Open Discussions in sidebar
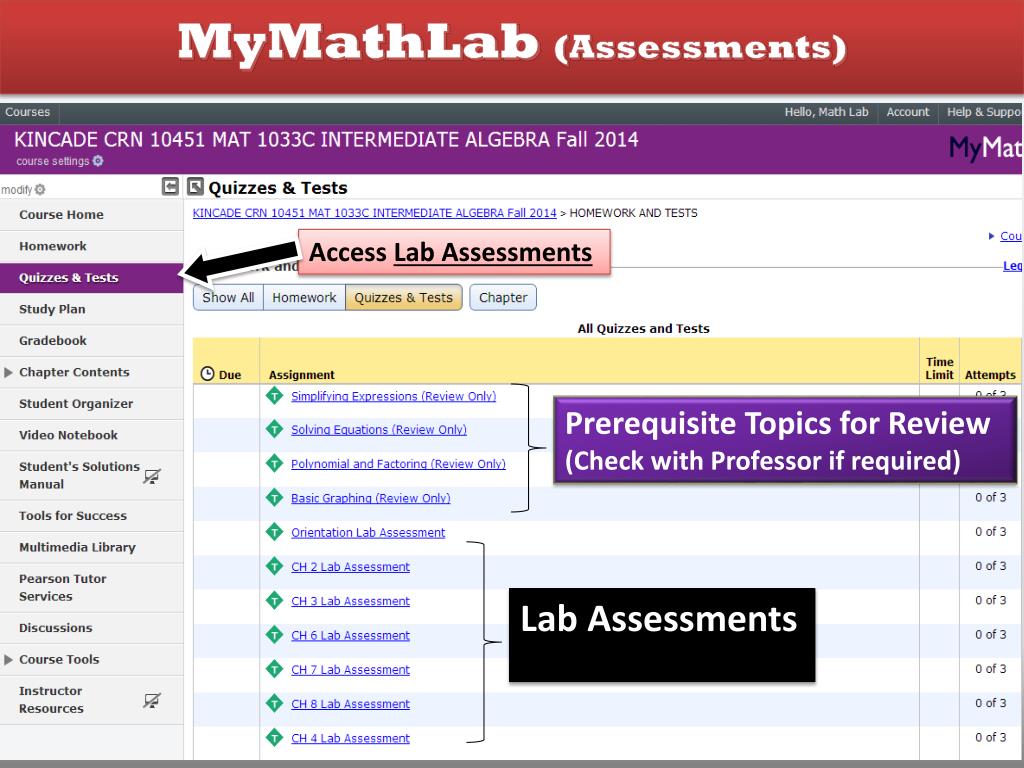 91,628
